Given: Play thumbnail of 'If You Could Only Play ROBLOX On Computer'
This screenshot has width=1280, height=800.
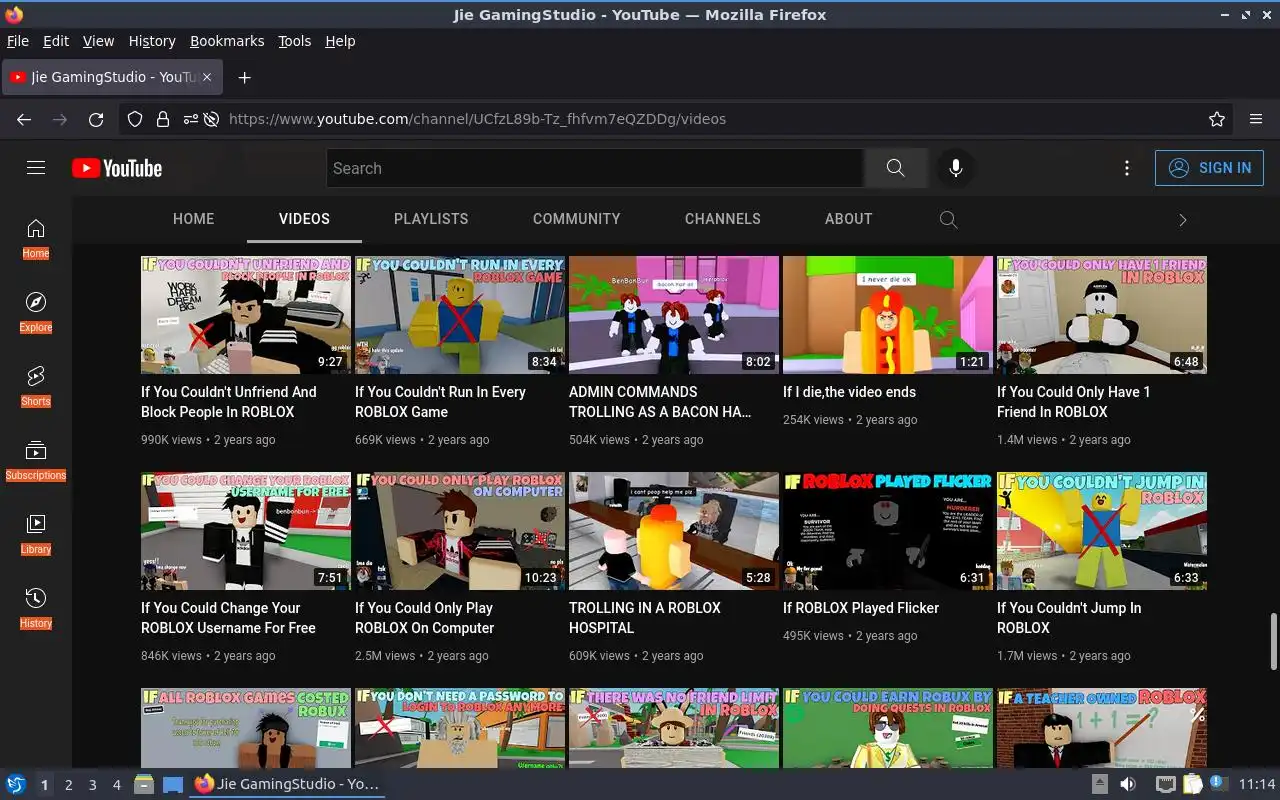Looking at the screenshot, I should click(x=460, y=531).
